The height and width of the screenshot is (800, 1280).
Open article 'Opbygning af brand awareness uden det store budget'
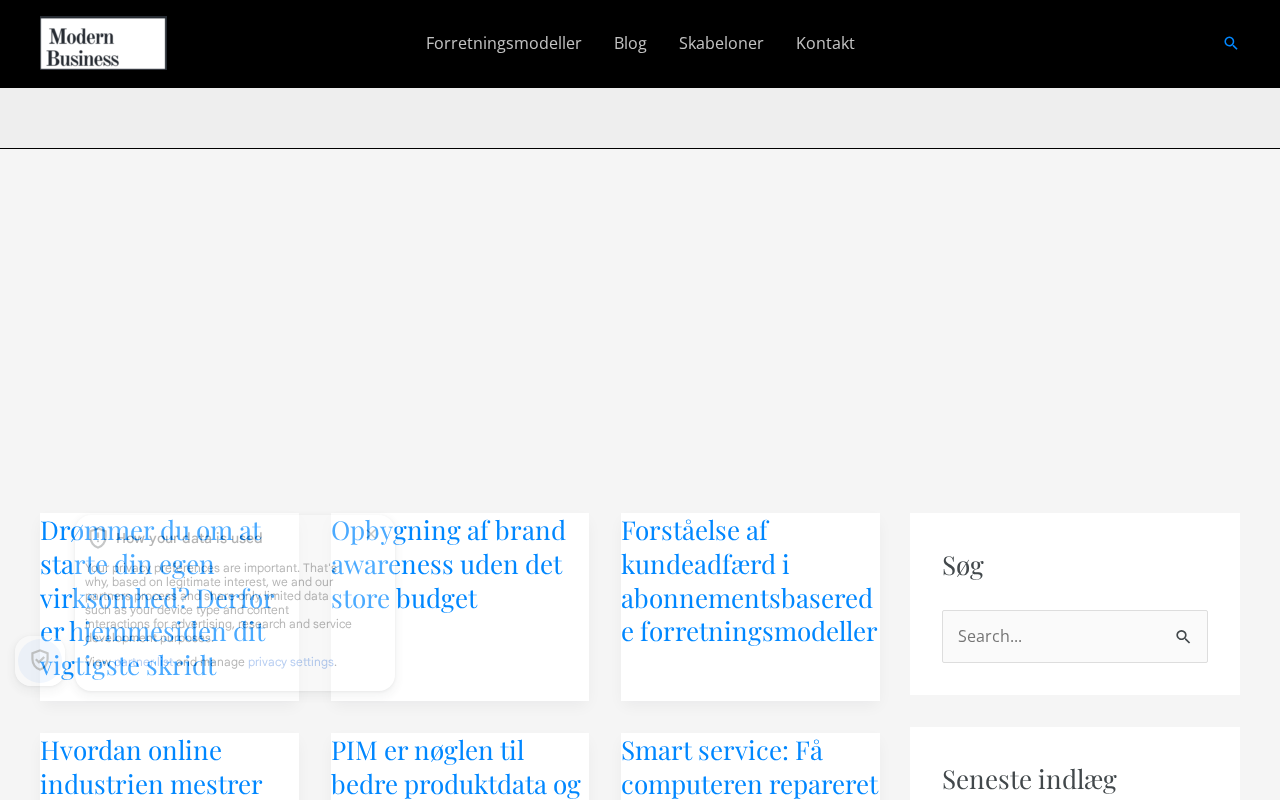pos(448,564)
